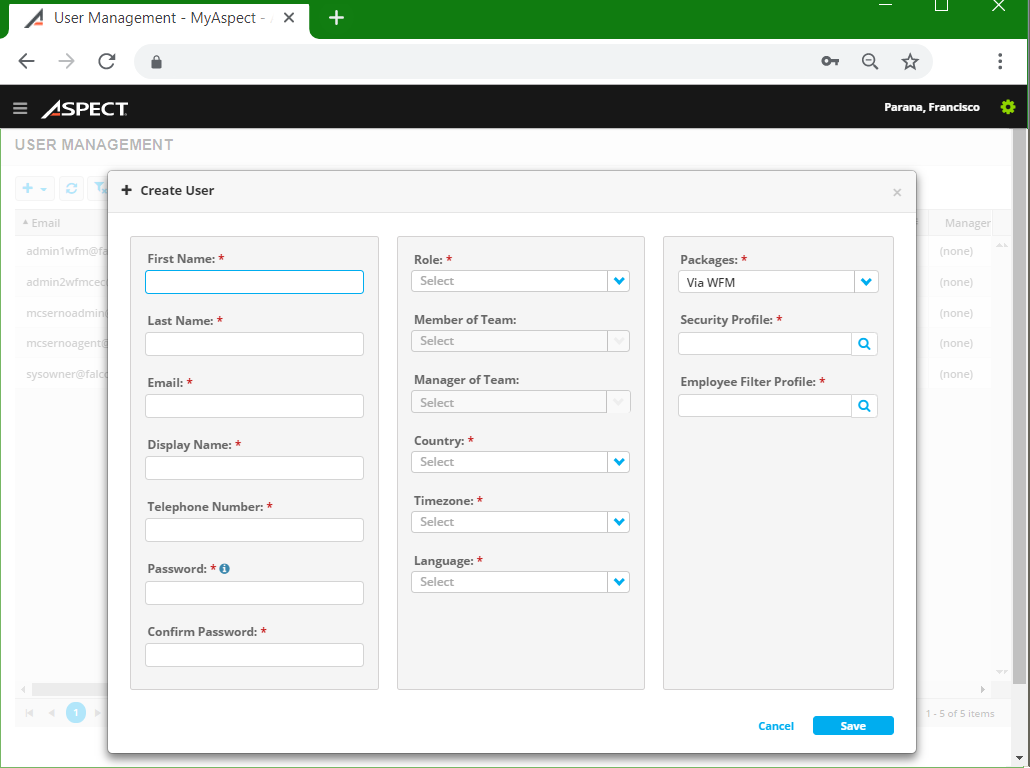
Task: Bookmark the page with the star icon
Action: click(910, 61)
